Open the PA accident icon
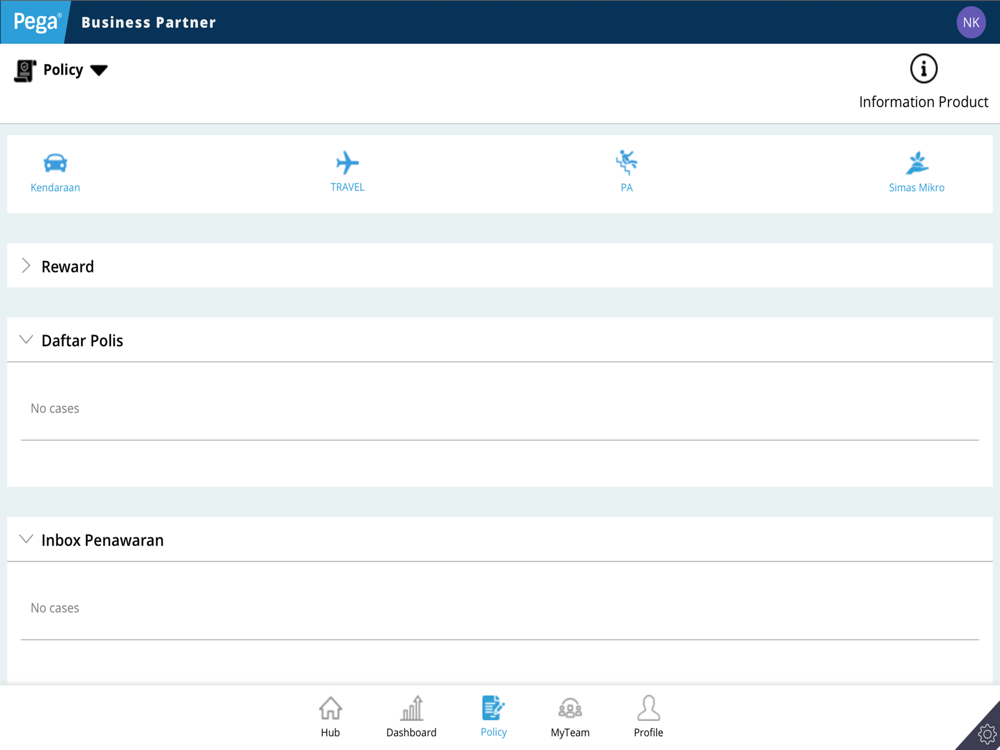Image resolution: width=1000 pixels, height=750 pixels. (x=626, y=163)
